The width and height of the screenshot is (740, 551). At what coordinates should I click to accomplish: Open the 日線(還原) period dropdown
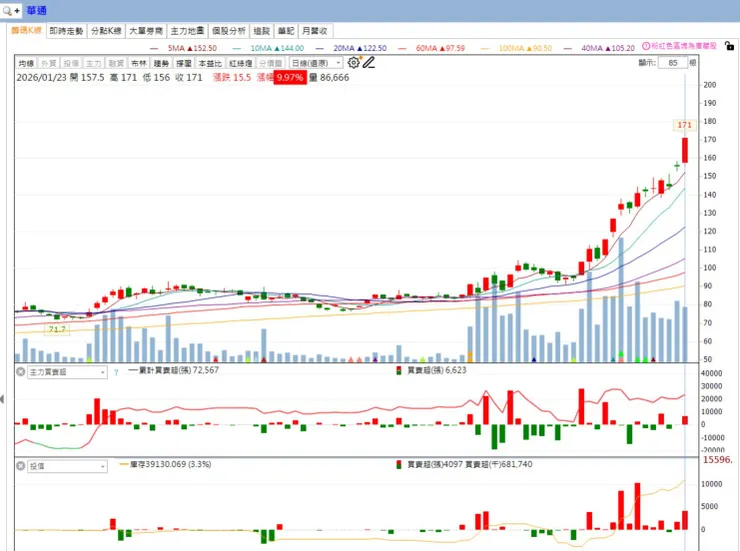316,63
